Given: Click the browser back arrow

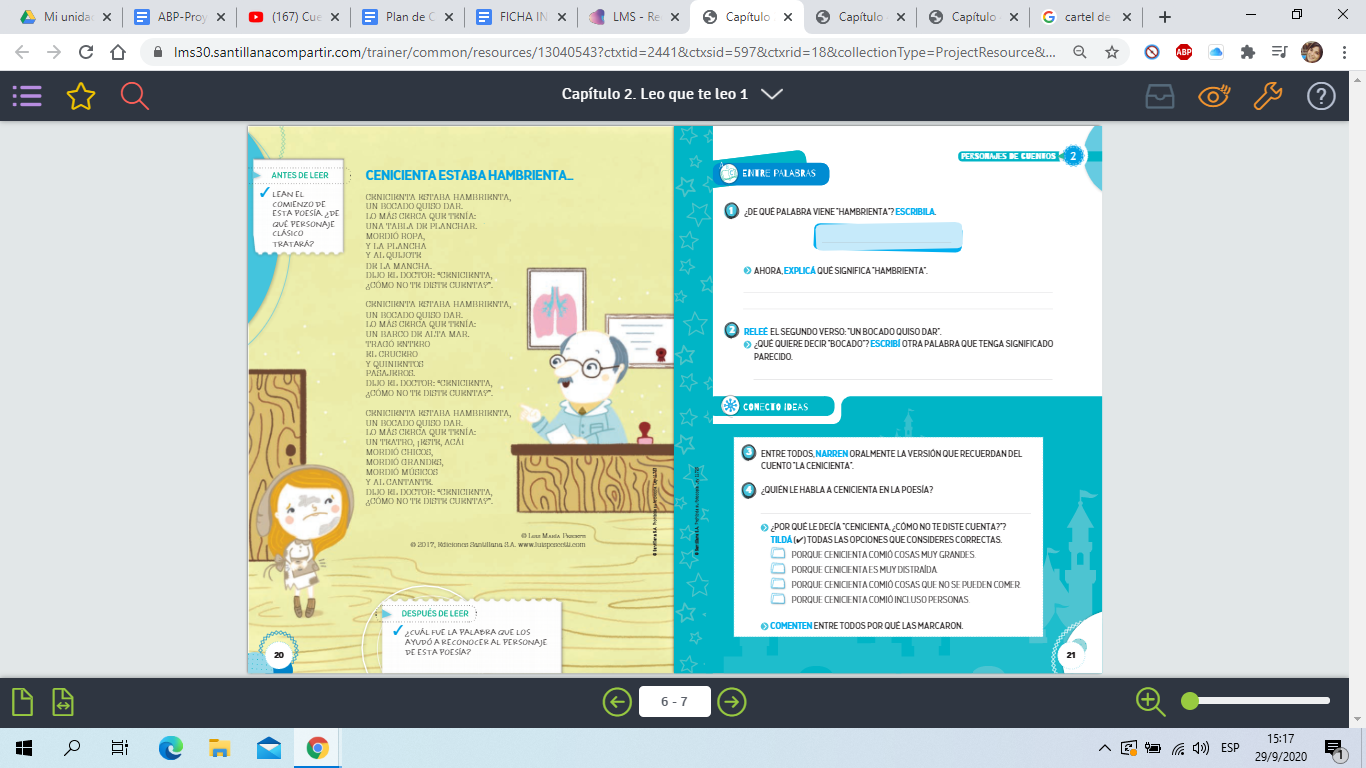Looking at the screenshot, I should [x=22, y=53].
